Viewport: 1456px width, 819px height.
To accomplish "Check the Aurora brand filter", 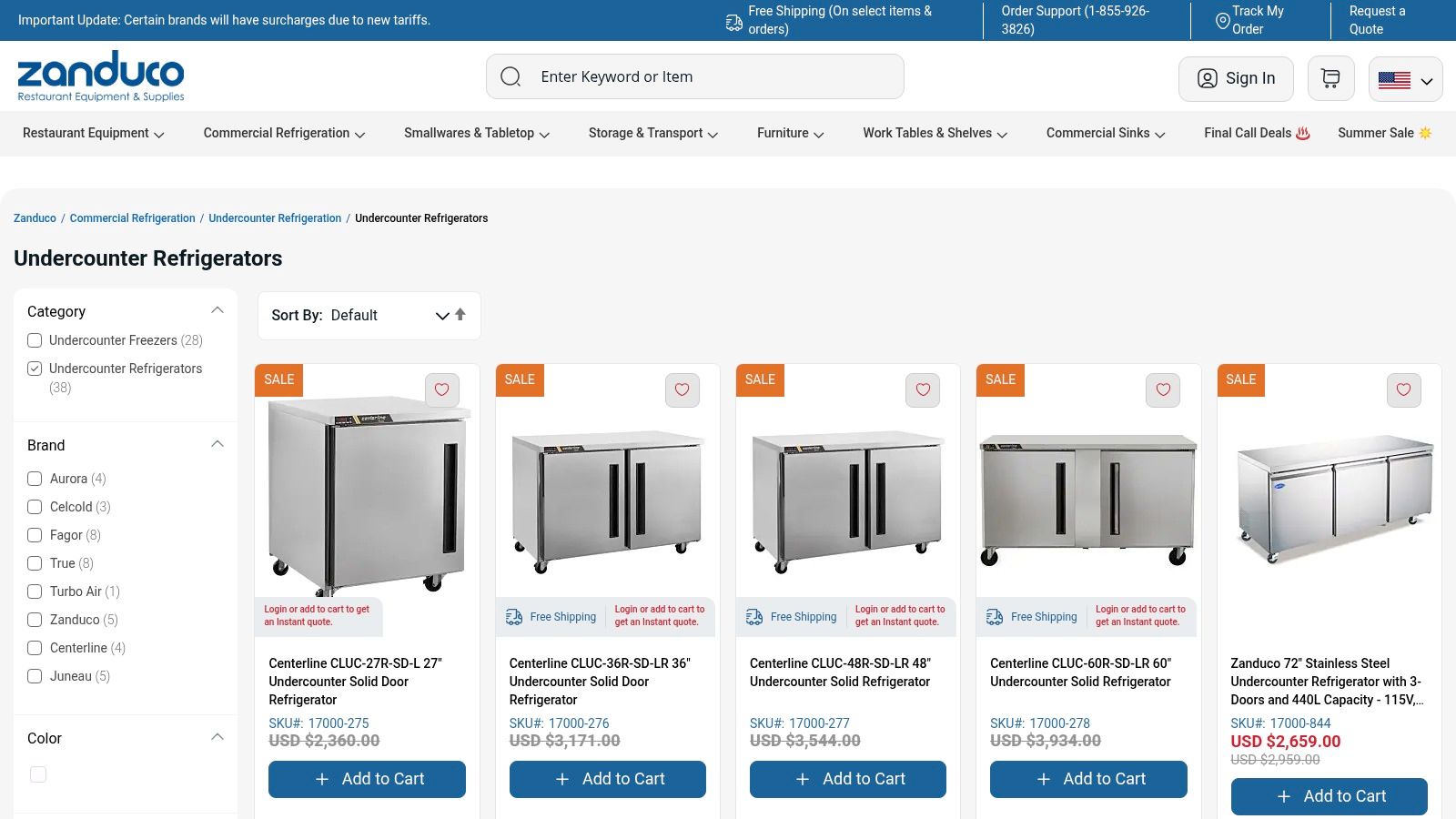I will pyautogui.click(x=35, y=479).
